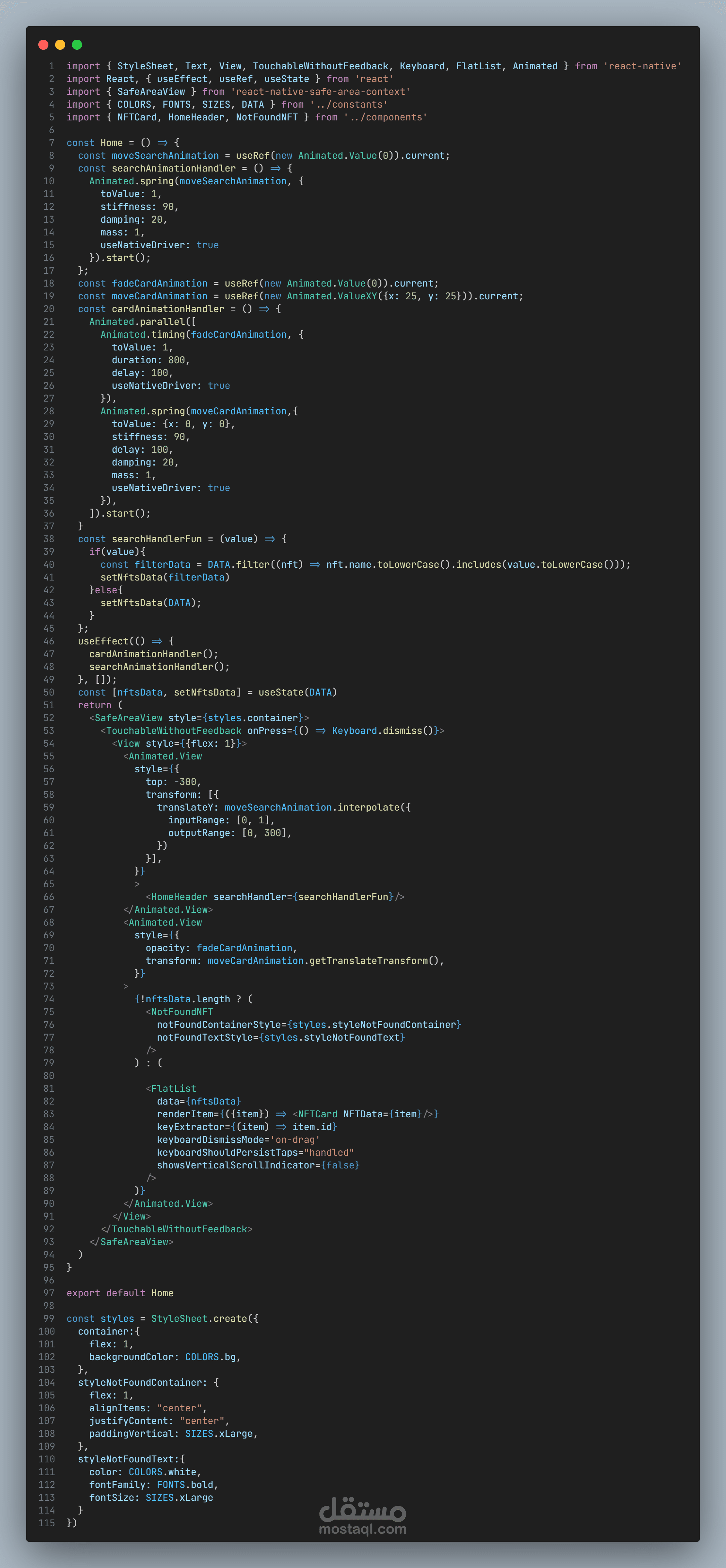
Task: Click Animated.parallel call on line 21
Action: [x=137, y=322]
